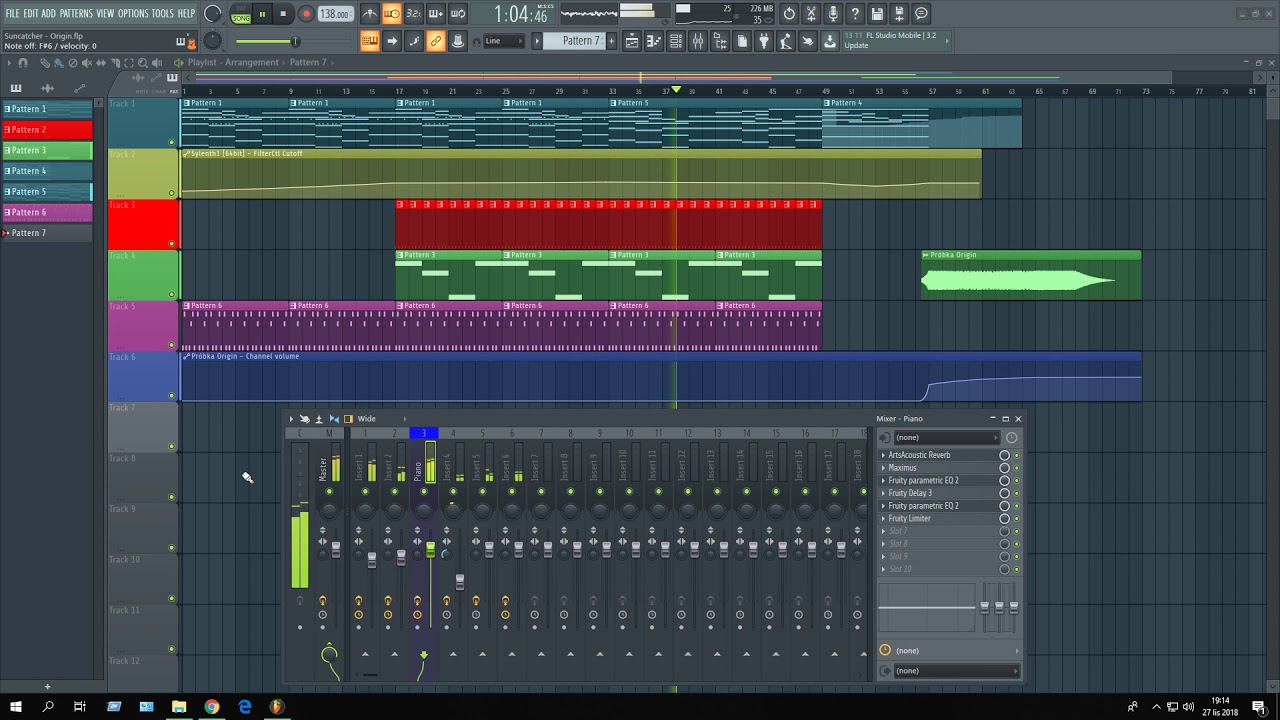Open the VIEW menu
The image size is (1280, 720).
(x=105, y=14)
